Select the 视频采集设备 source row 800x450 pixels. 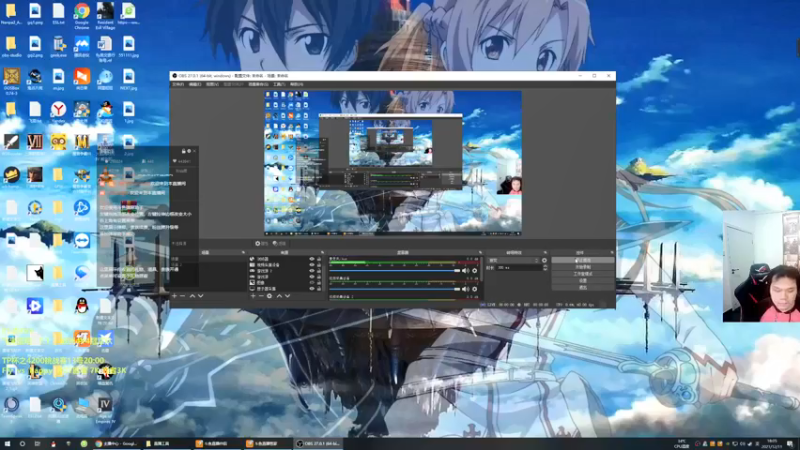click(x=280, y=265)
